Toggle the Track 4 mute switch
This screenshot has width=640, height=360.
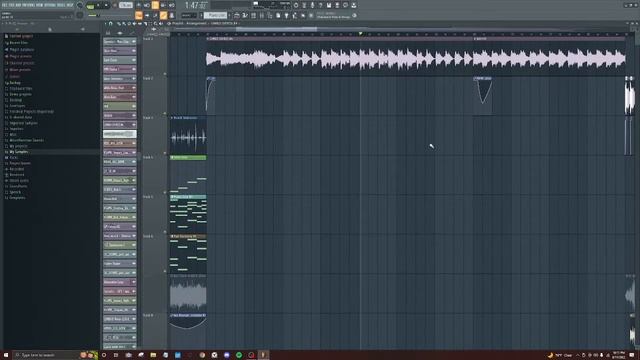coord(165,192)
